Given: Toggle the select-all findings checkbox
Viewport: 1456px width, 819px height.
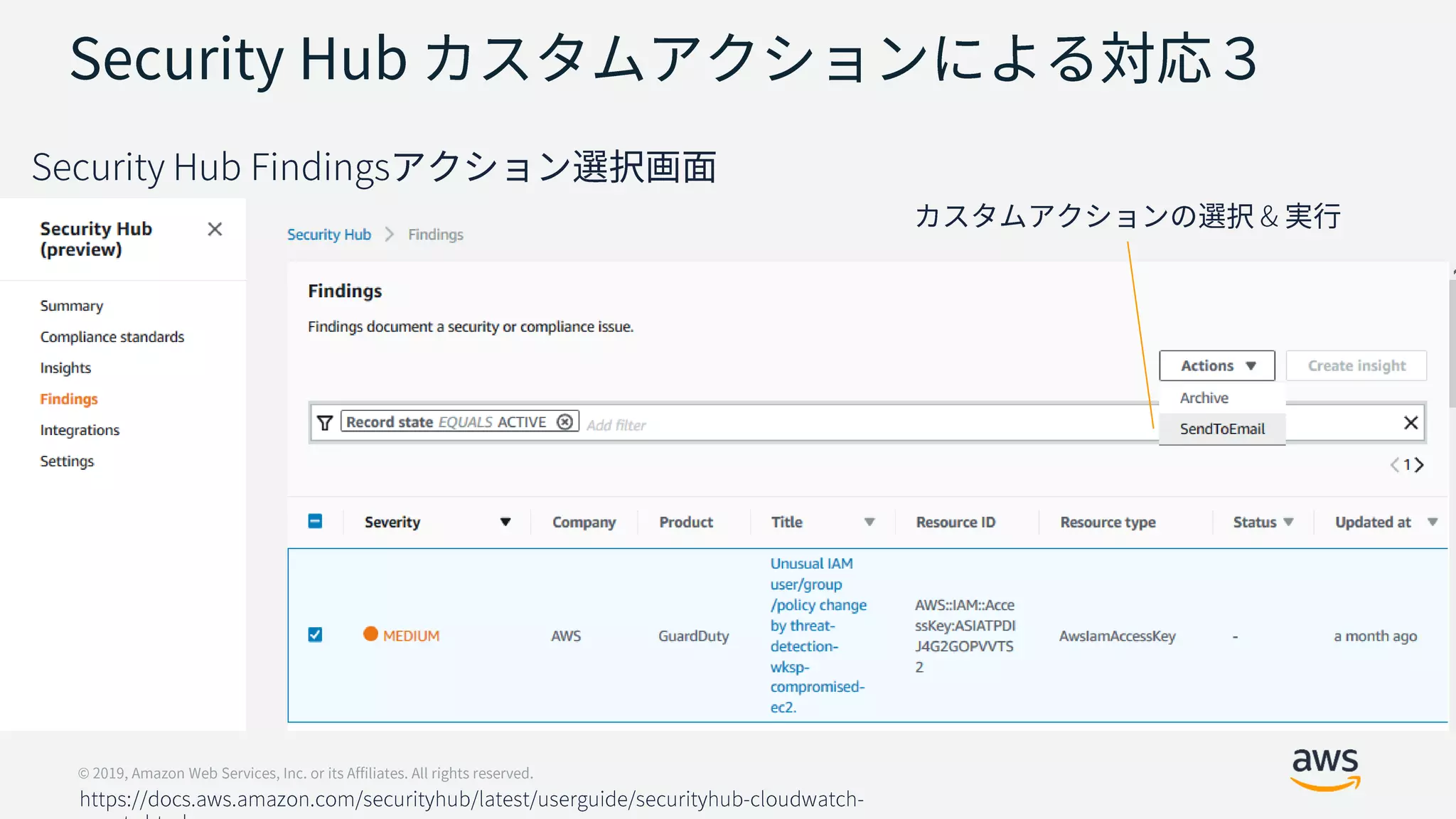Looking at the screenshot, I should [316, 521].
